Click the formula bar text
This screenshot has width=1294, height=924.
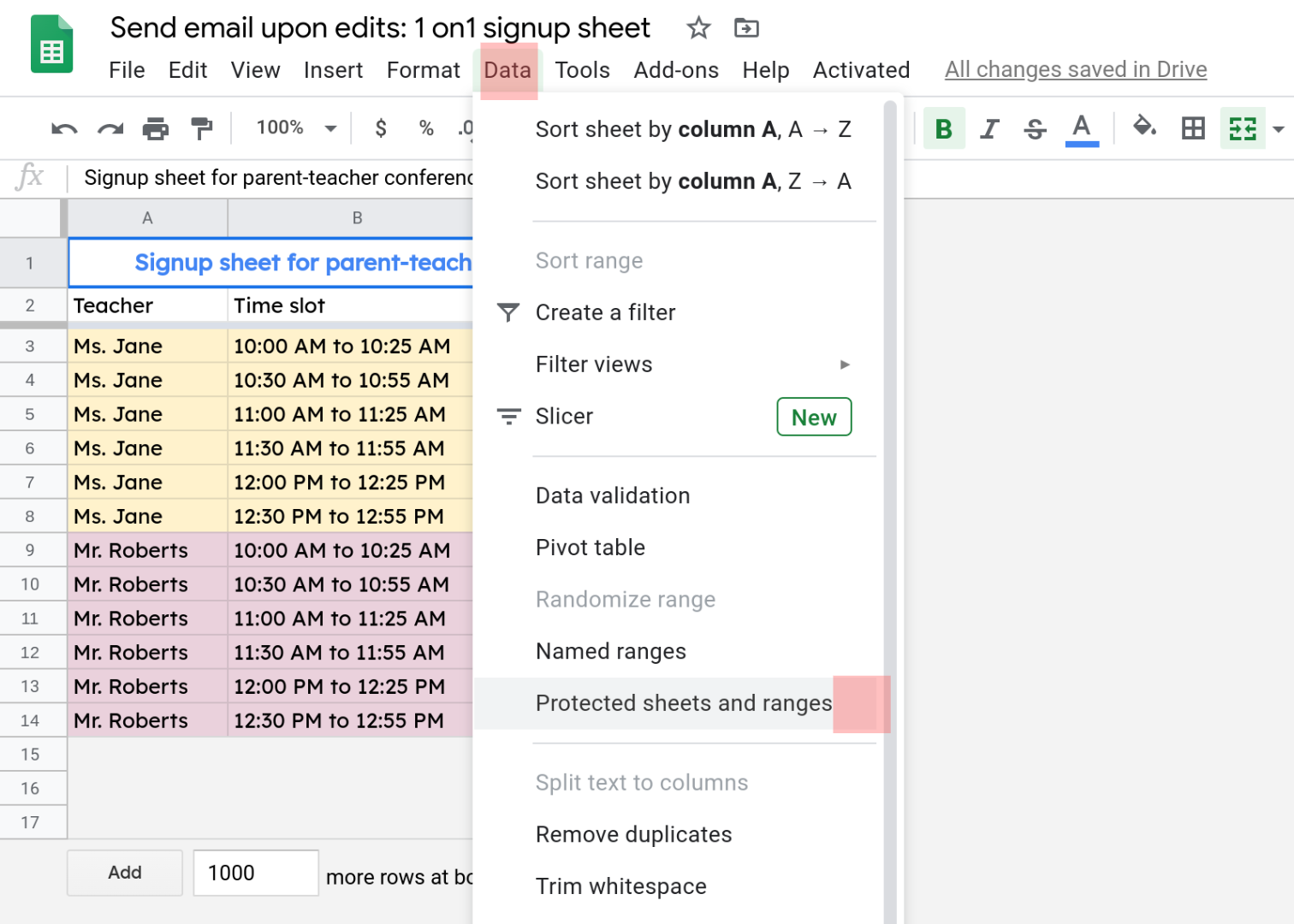[x=278, y=178]
